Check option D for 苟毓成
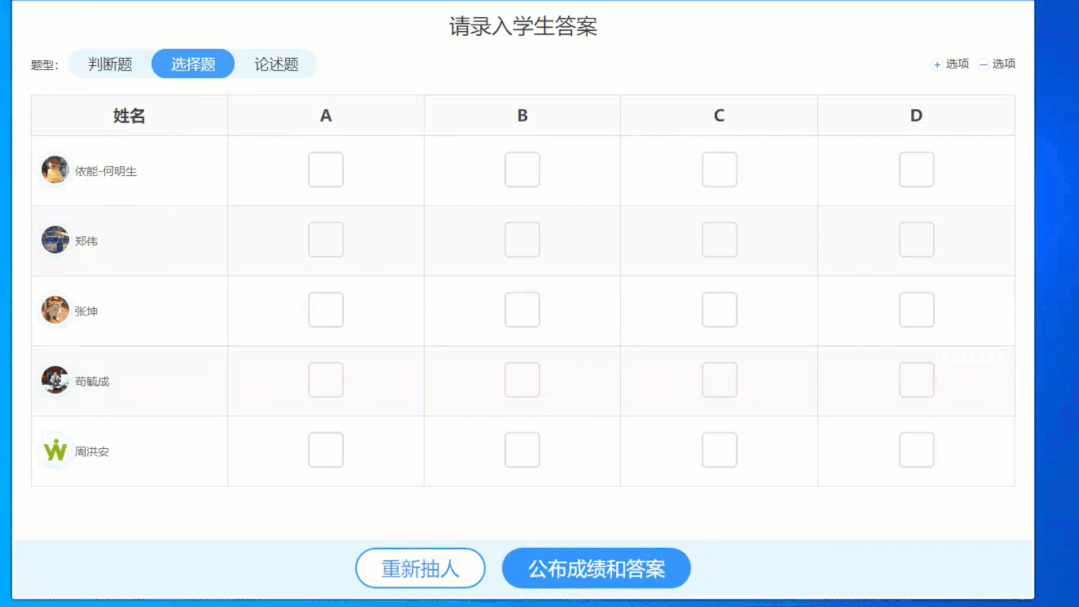 916,380
